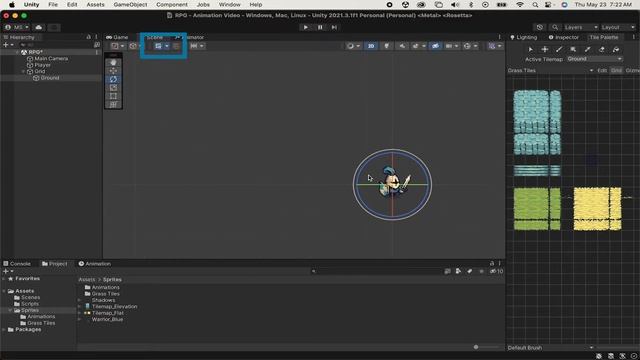Choose the Tile Palette move tool
Image resolution: width=640 pixels, height=360 pixels.
point(544,49)
